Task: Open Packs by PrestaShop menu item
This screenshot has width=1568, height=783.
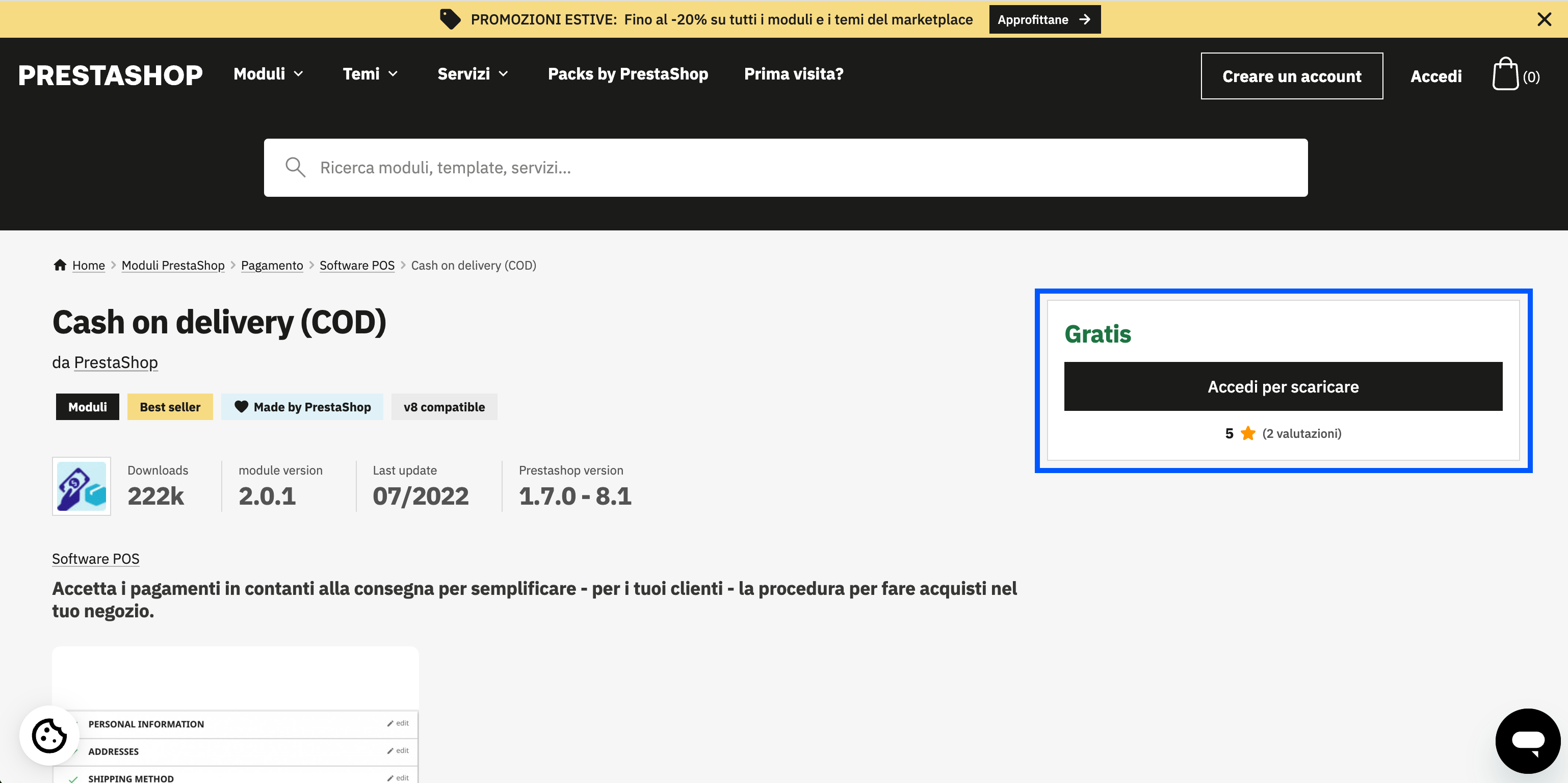Action: [628, 74]
